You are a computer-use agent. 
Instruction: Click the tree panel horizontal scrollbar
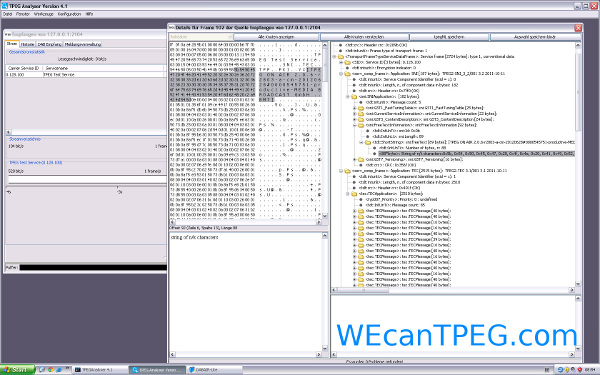453,290
